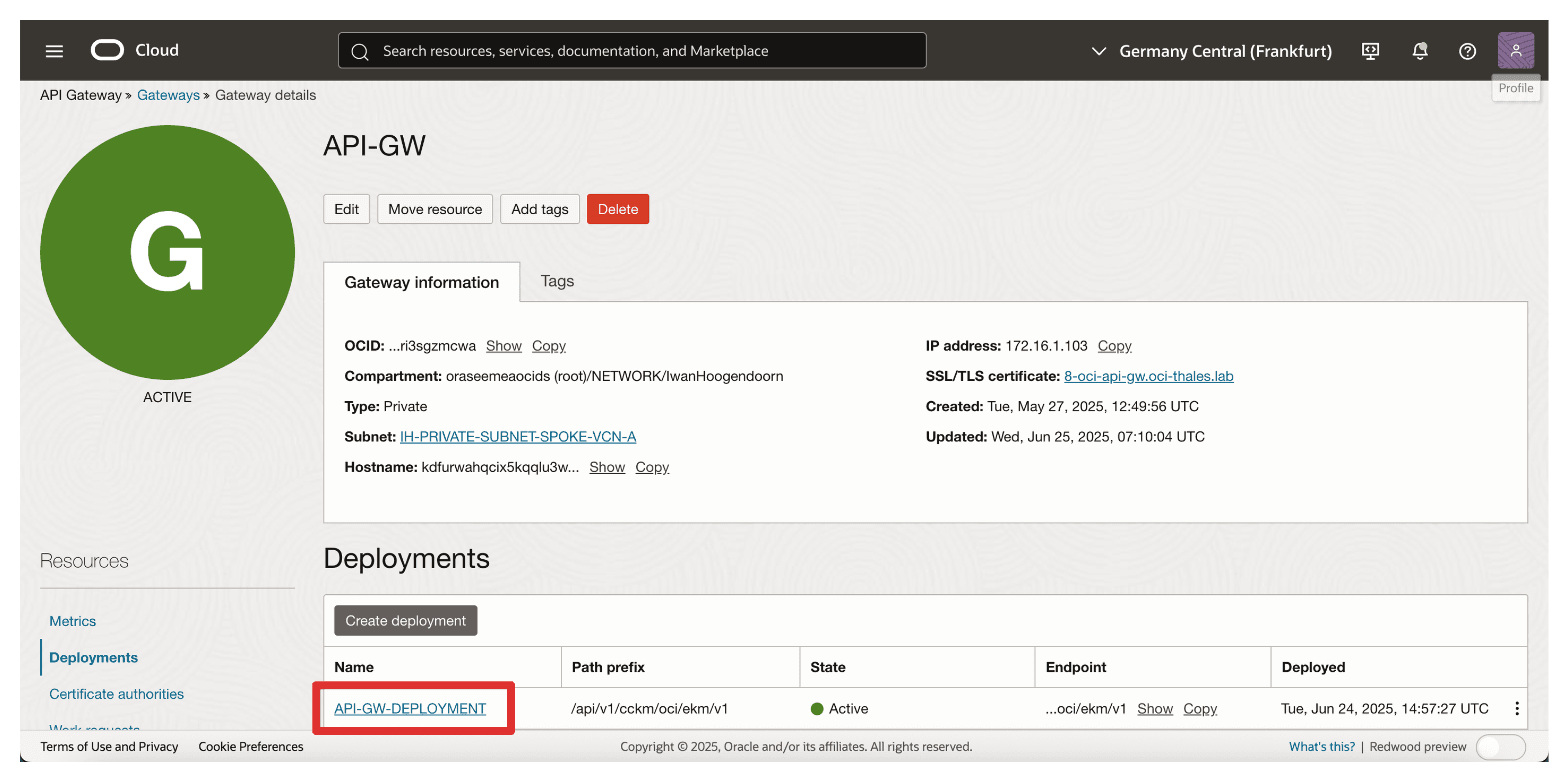
Task: Click the green G gateway avatar
Action: point(167,252)
